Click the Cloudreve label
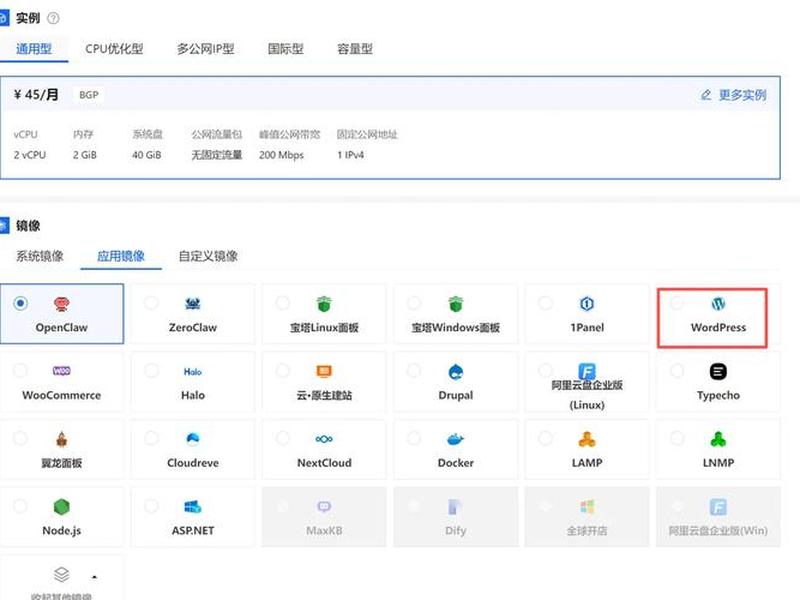 (193, 463)
